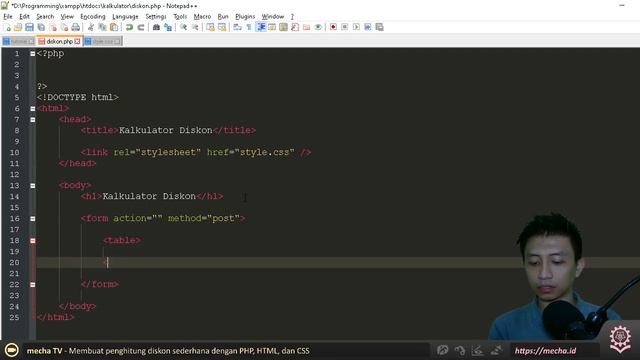Collapse the <body> fold marker
Image resolution: width=640 pixels, height=360 pixels.
33,186
